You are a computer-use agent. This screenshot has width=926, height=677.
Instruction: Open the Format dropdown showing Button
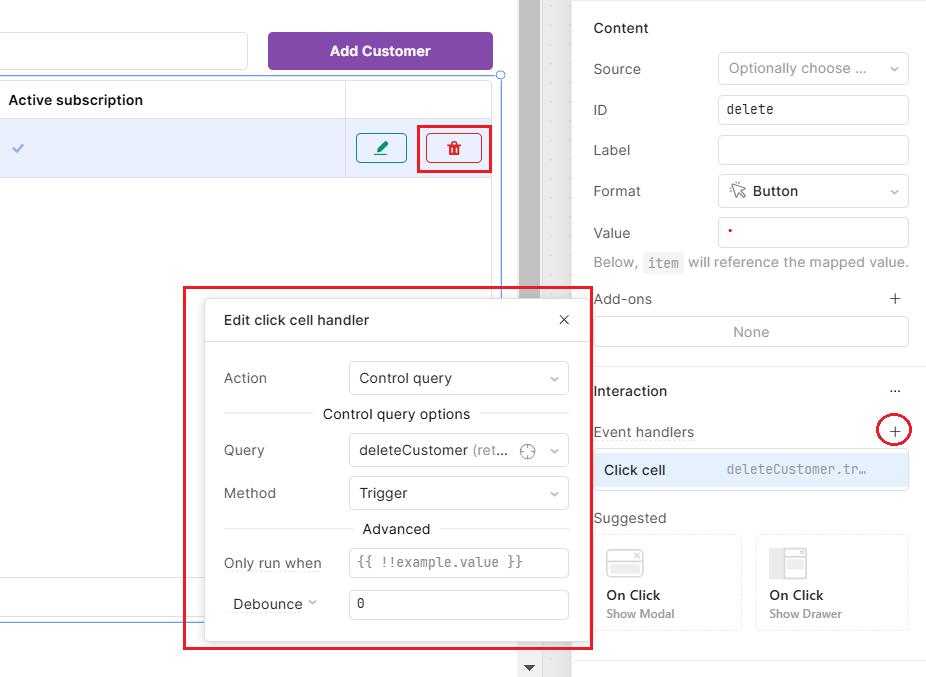tap(813, 191)
